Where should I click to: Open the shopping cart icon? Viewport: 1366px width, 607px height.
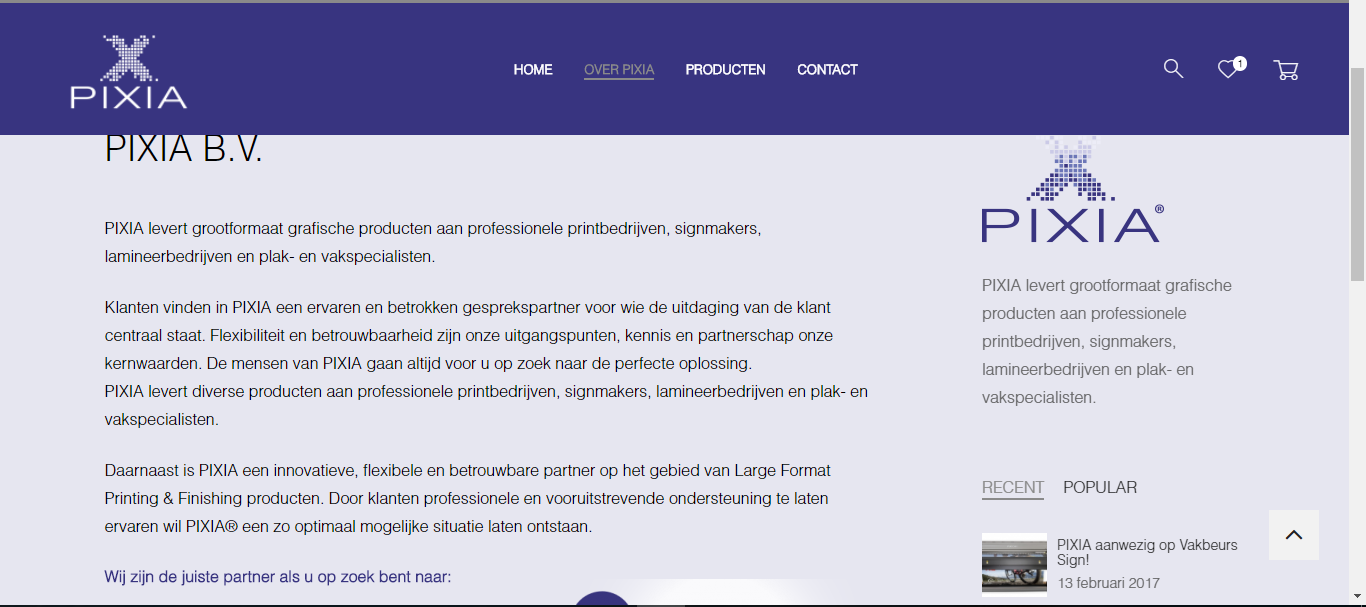(x=1286, y=70)
